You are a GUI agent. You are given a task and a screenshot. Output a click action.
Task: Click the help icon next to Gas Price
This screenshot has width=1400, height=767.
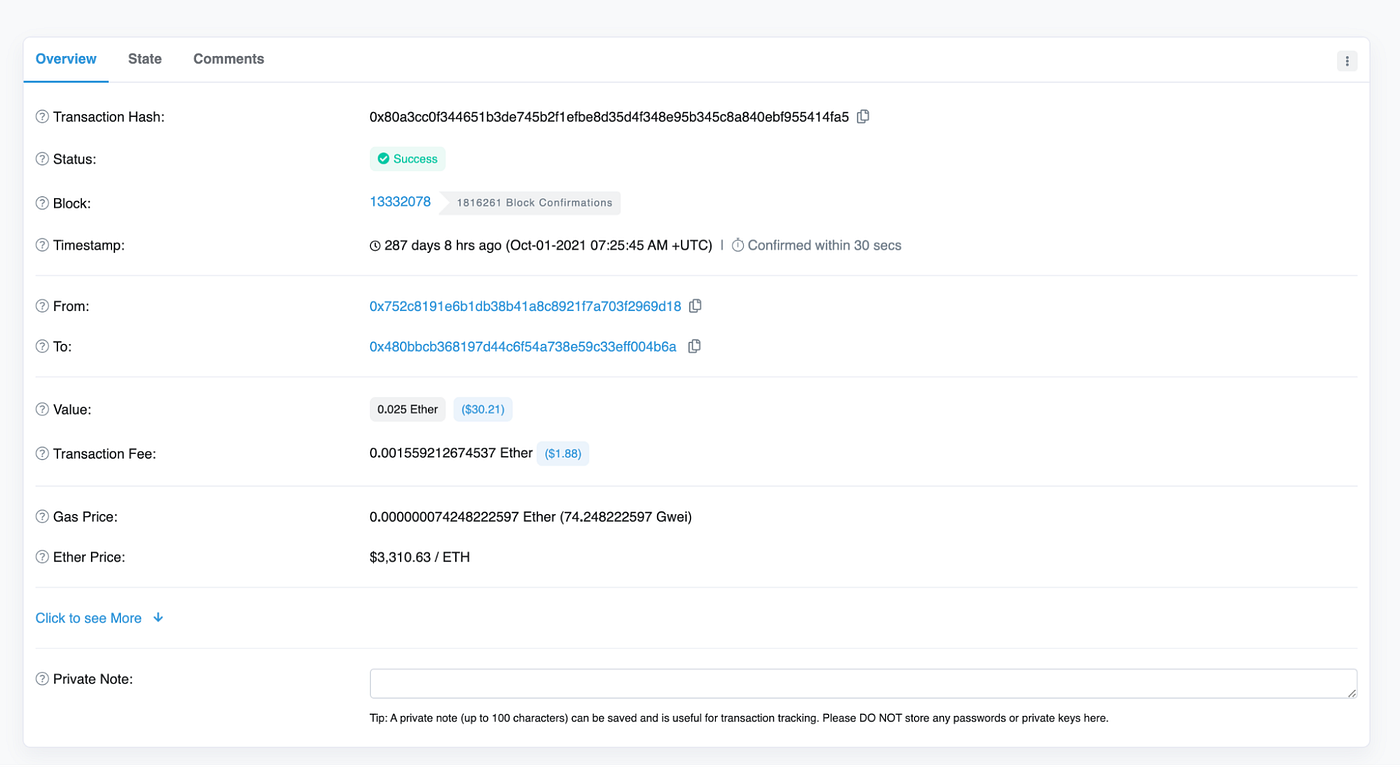[41, 516]
